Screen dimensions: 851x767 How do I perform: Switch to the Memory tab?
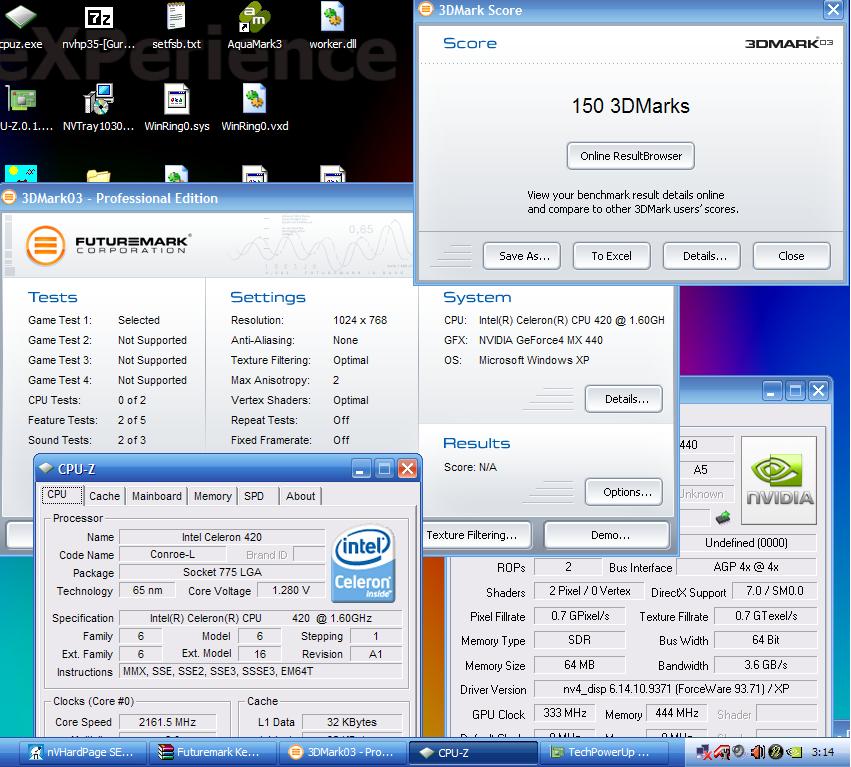pyautogui.click(x=212, y=496)
